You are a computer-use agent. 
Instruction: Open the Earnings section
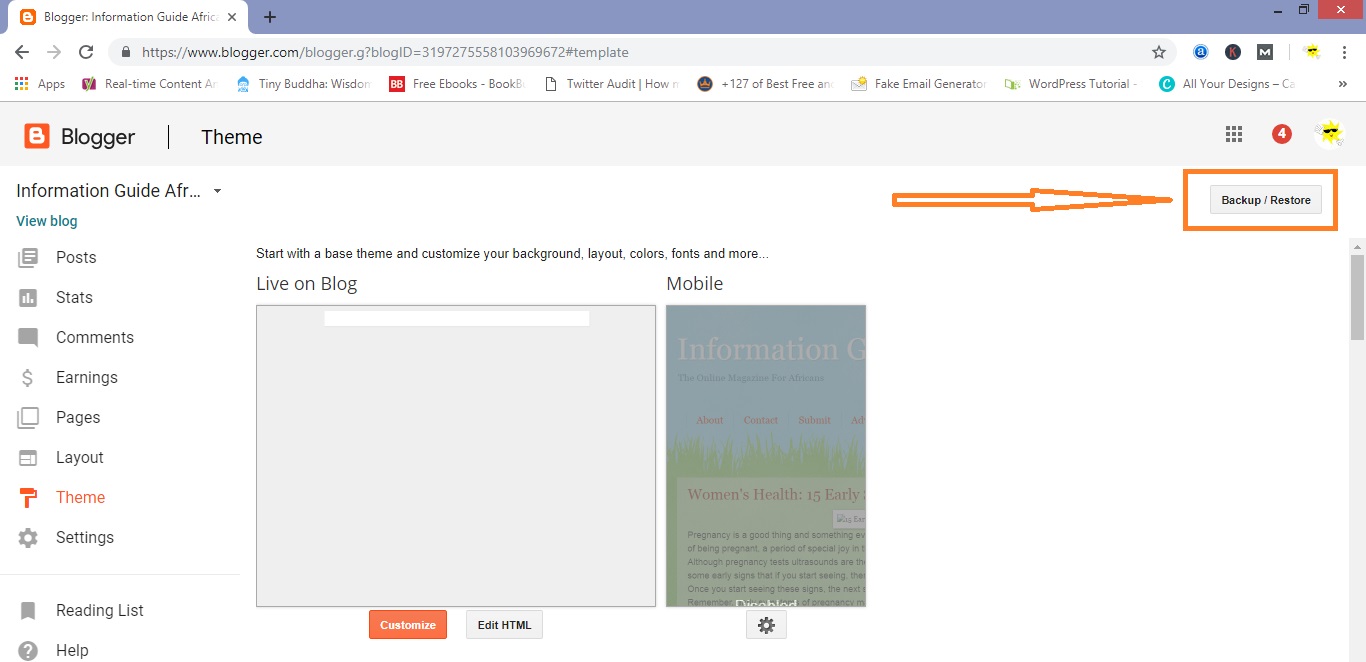[x=87, y=378]
